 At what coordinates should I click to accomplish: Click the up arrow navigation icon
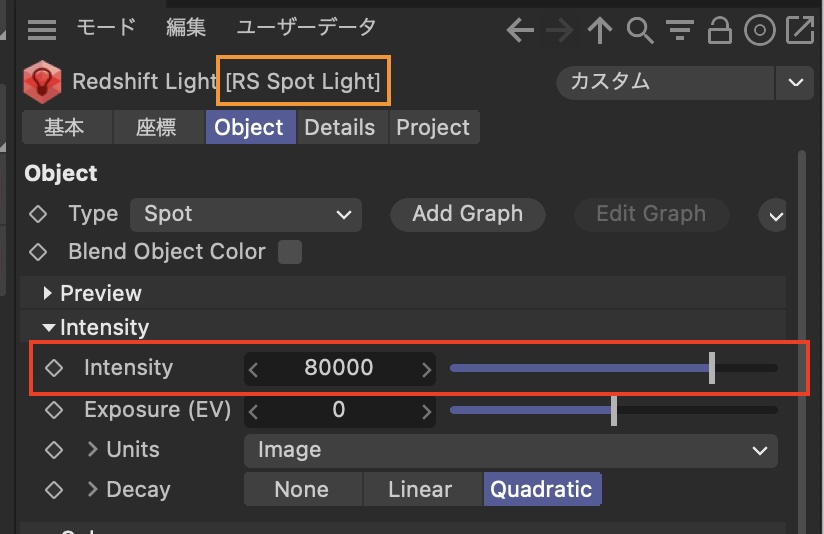599,31
